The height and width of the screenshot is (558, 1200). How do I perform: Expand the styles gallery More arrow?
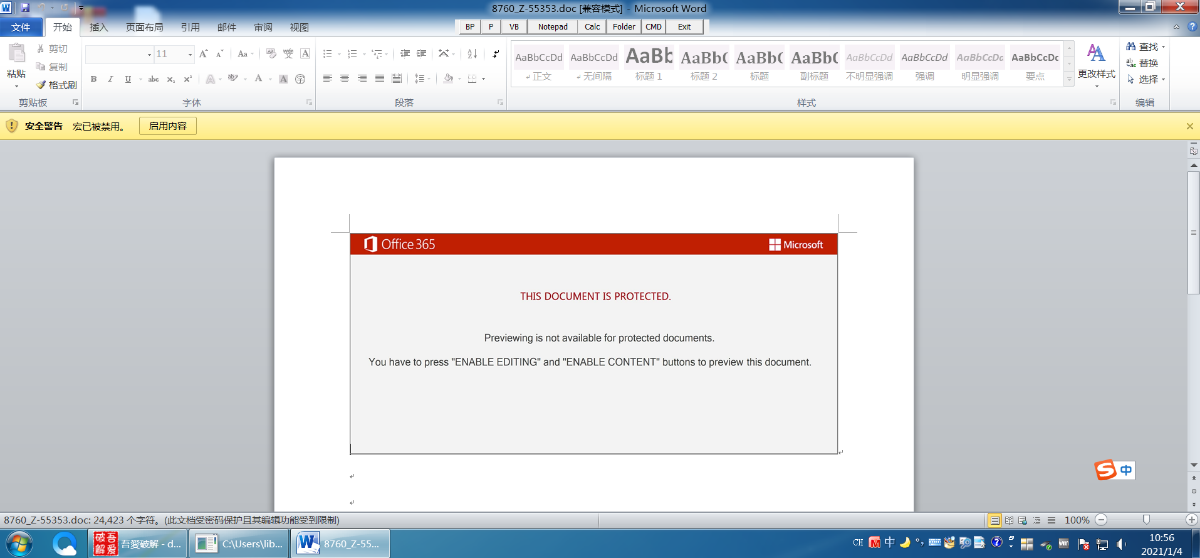1069,77
